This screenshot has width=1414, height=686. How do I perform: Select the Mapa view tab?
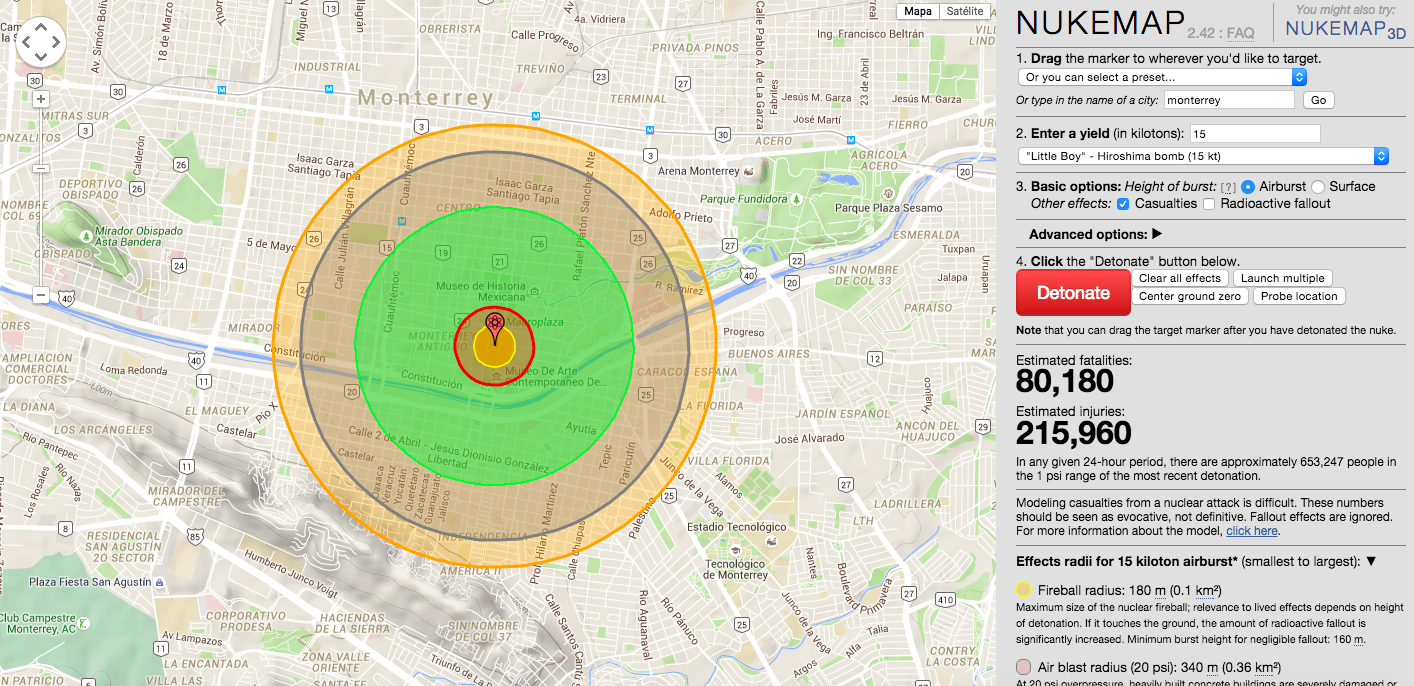(917, 12)
